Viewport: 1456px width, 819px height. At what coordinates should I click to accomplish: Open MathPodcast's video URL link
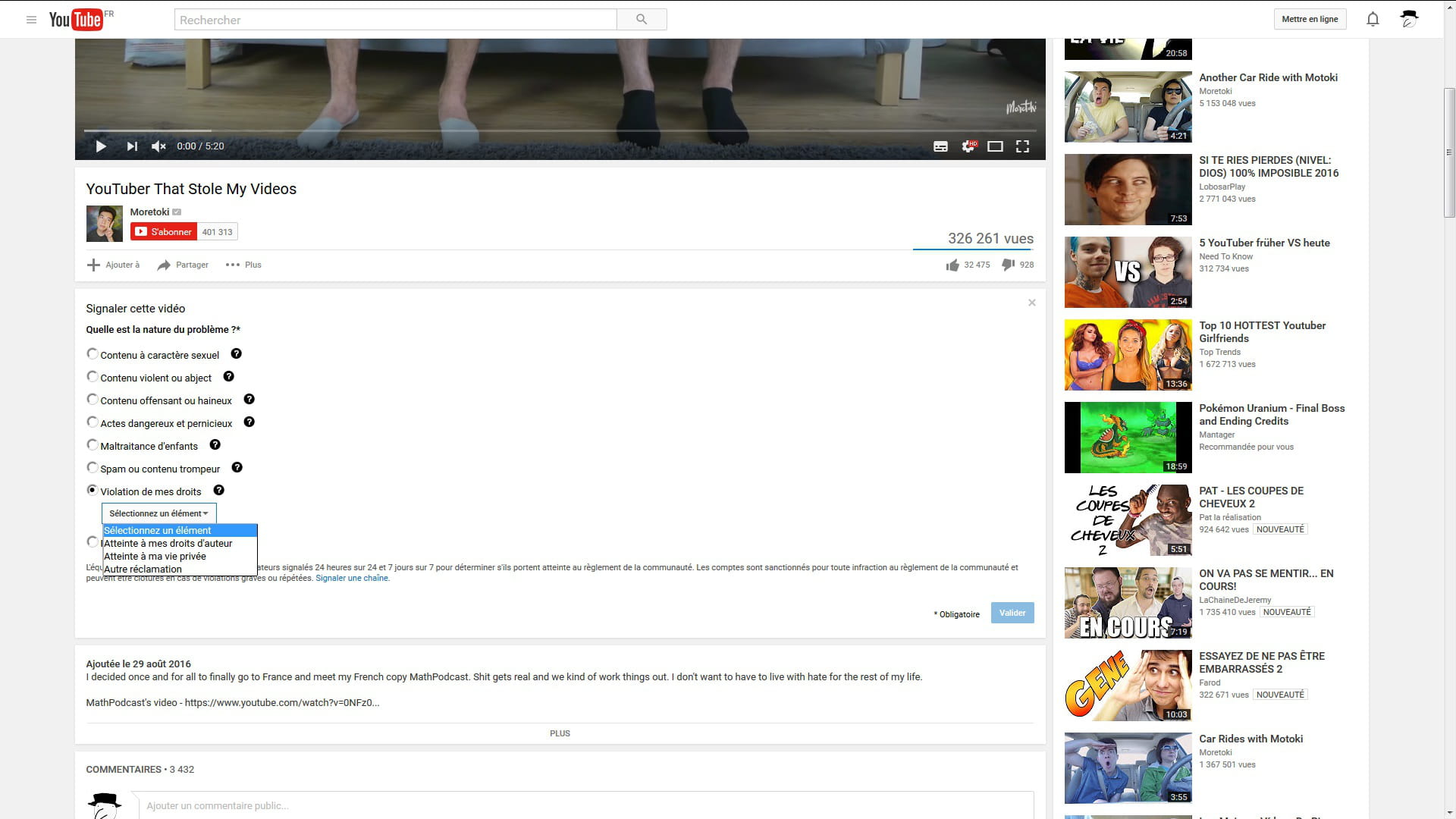coord(282,703)
